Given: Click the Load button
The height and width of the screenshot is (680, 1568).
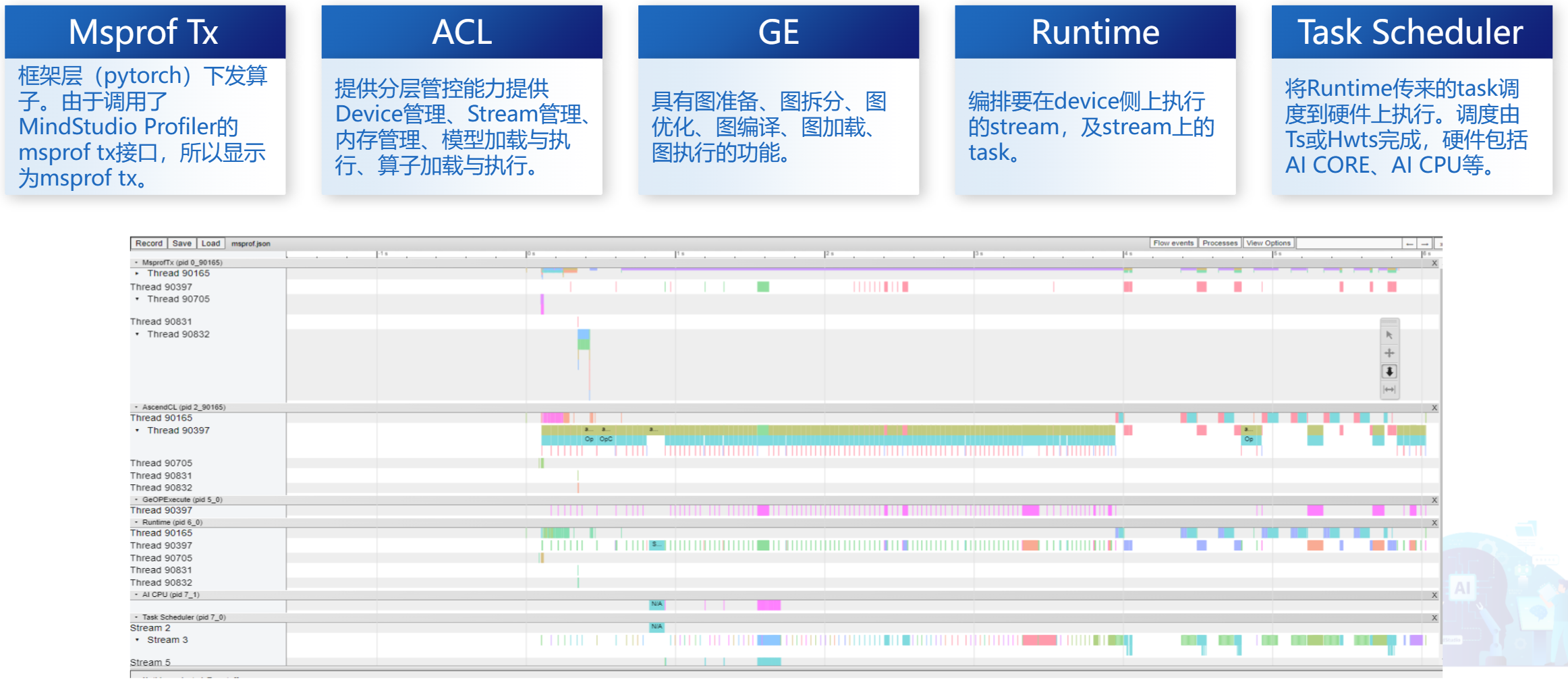Looking at the screenshot, I should (211, 244).
